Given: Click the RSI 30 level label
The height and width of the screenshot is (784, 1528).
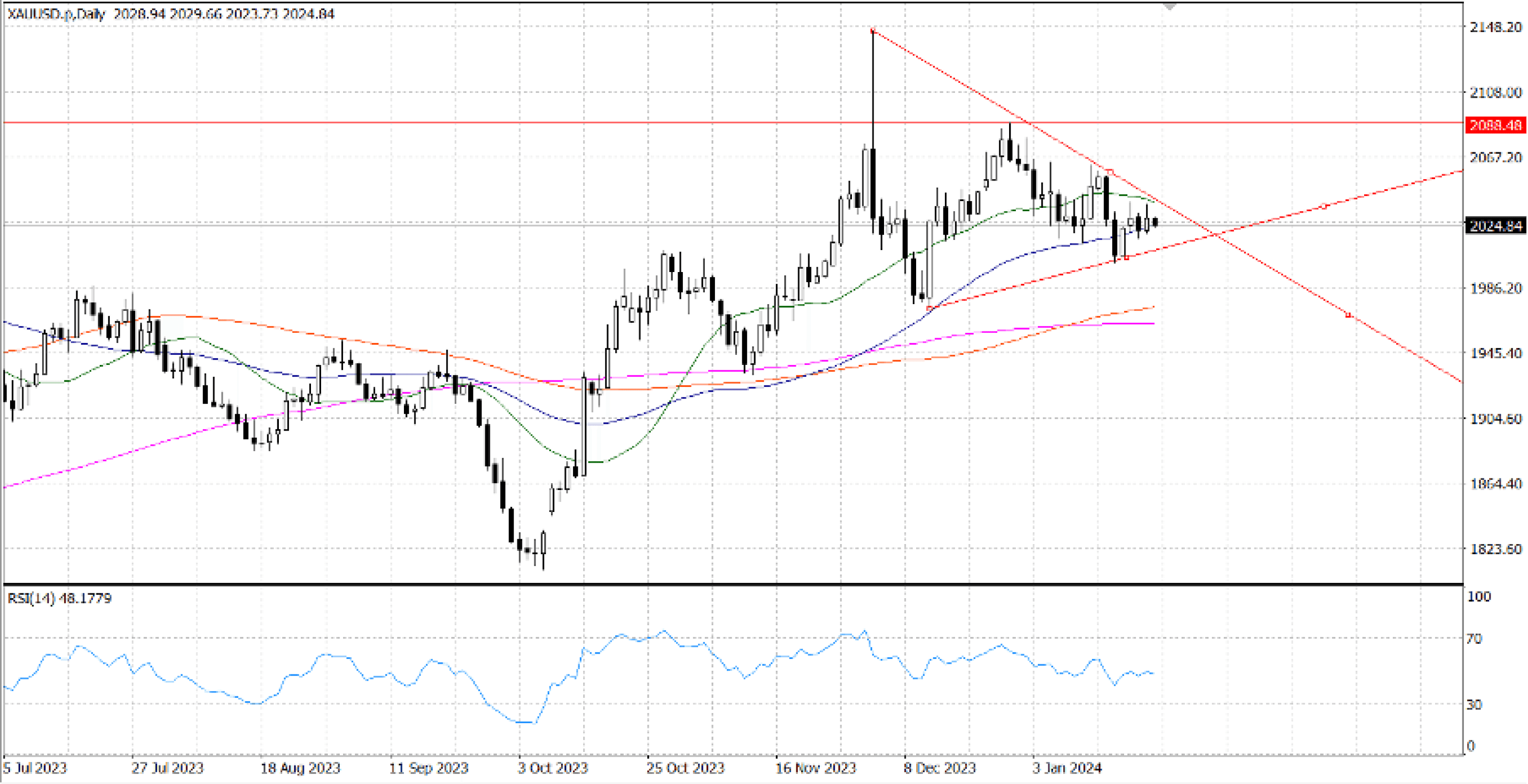Looking at the screenshot, I should point(1474,704).
